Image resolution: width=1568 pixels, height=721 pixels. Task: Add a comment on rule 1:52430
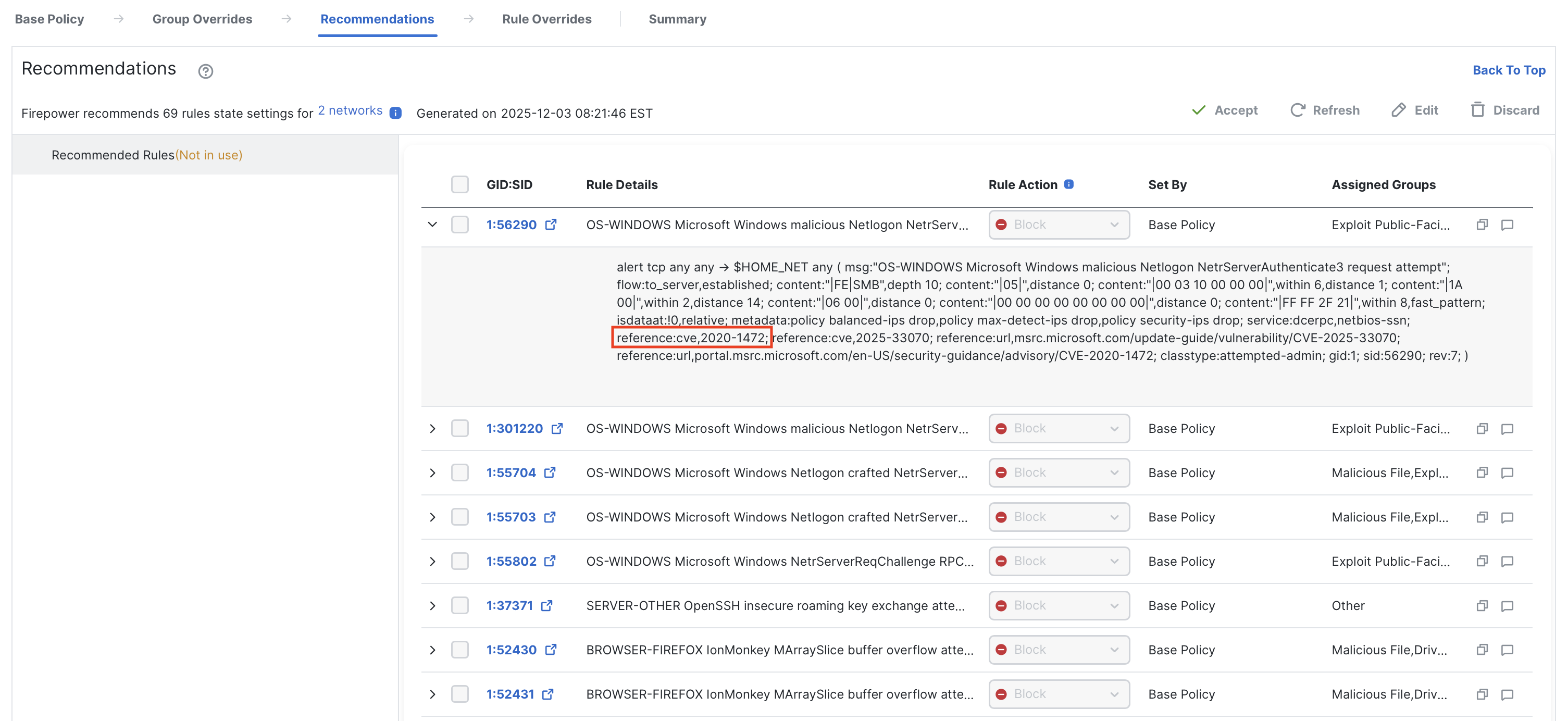pos(1508,650)
